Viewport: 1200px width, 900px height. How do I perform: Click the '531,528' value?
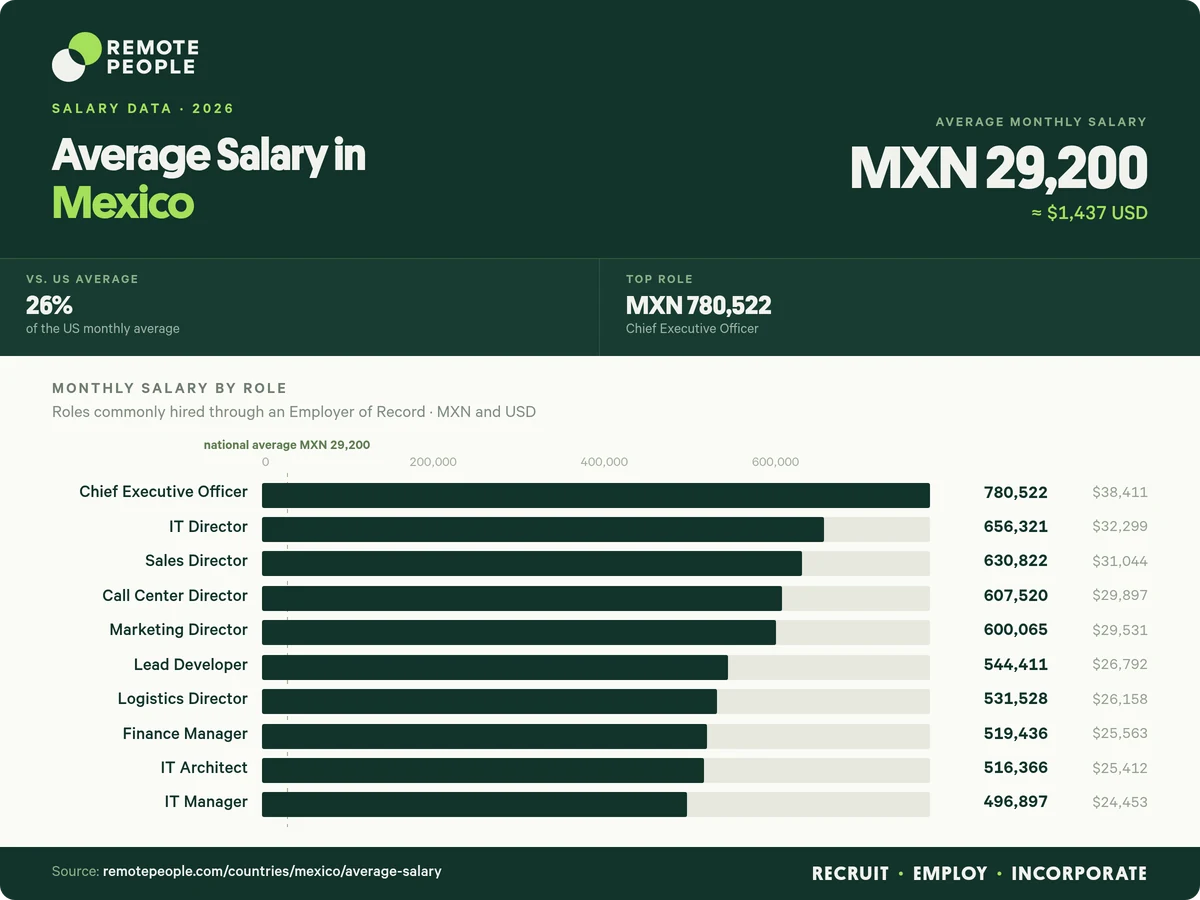coord(1016,698)
